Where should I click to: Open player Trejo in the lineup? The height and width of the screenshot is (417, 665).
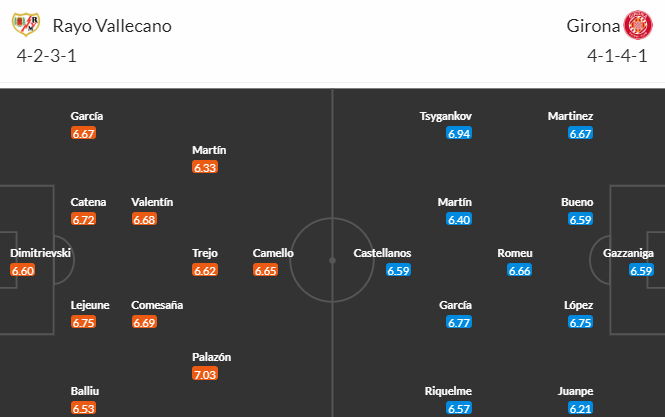click(x=204, y=253)
